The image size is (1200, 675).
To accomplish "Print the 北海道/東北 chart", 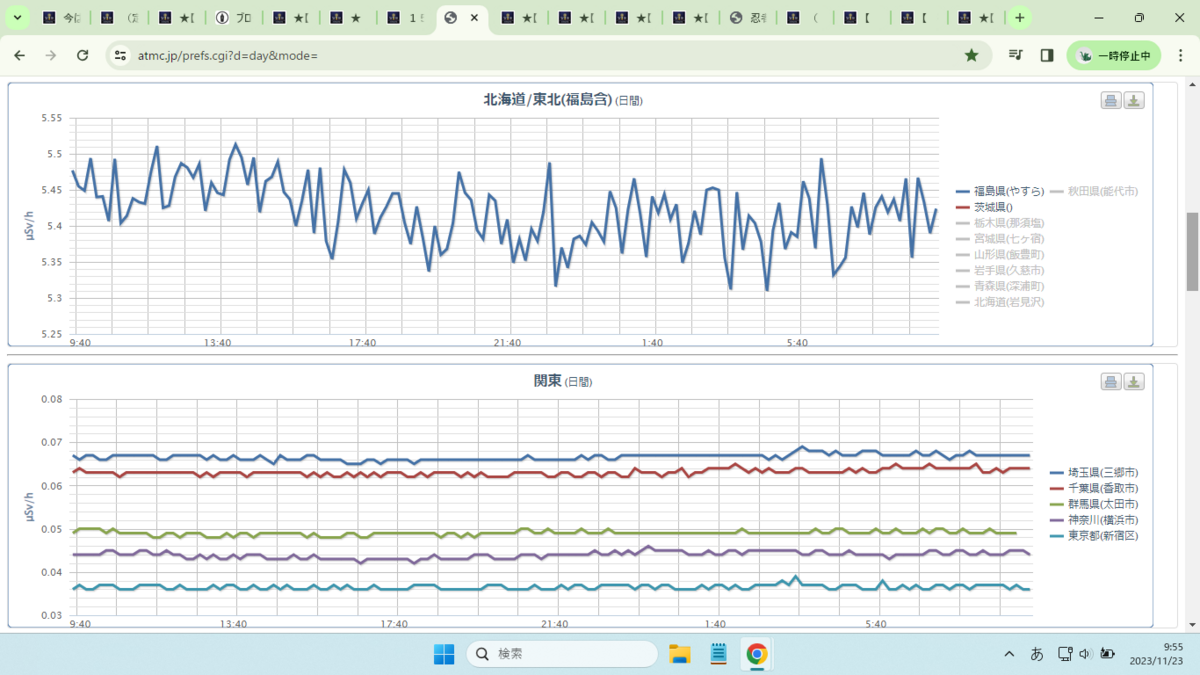I will tap(1111, 100).
